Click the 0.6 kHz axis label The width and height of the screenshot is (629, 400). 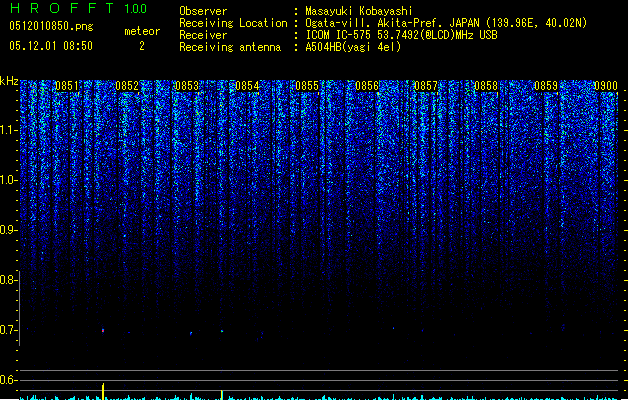[8, 380]
